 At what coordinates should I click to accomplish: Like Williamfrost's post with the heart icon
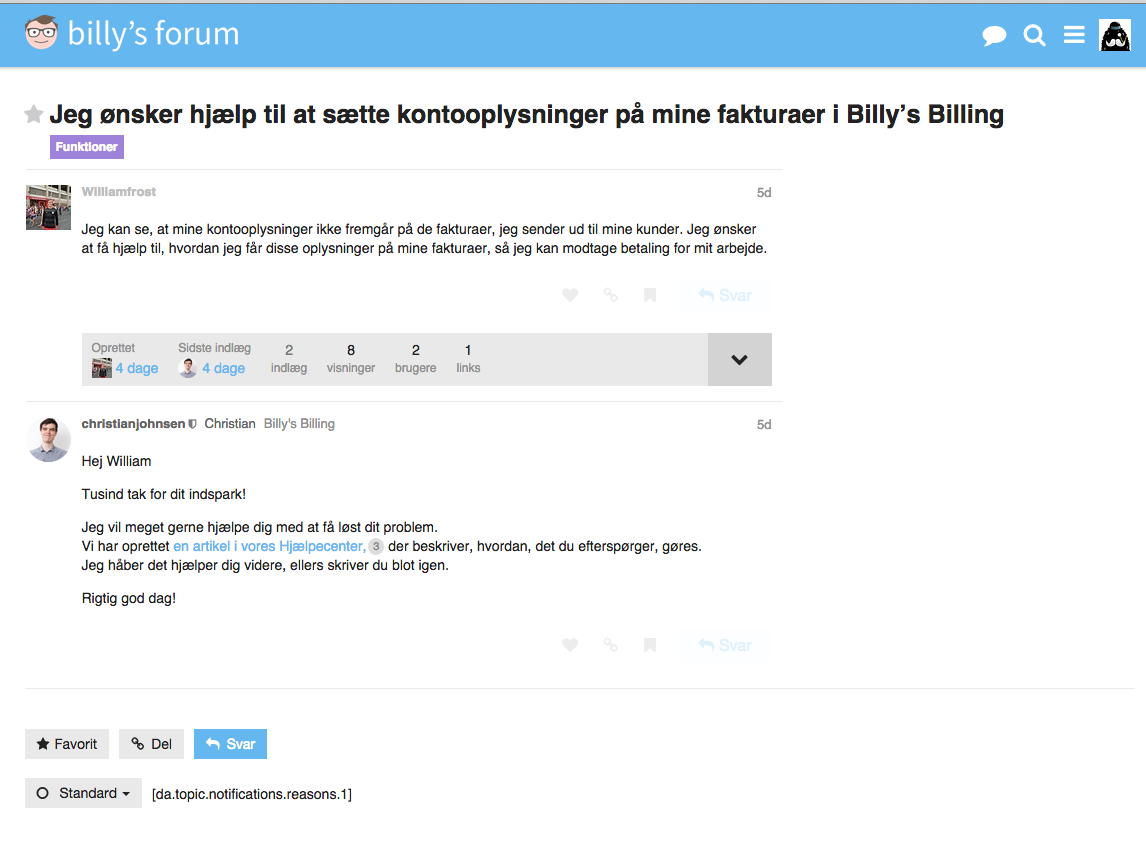570,295
